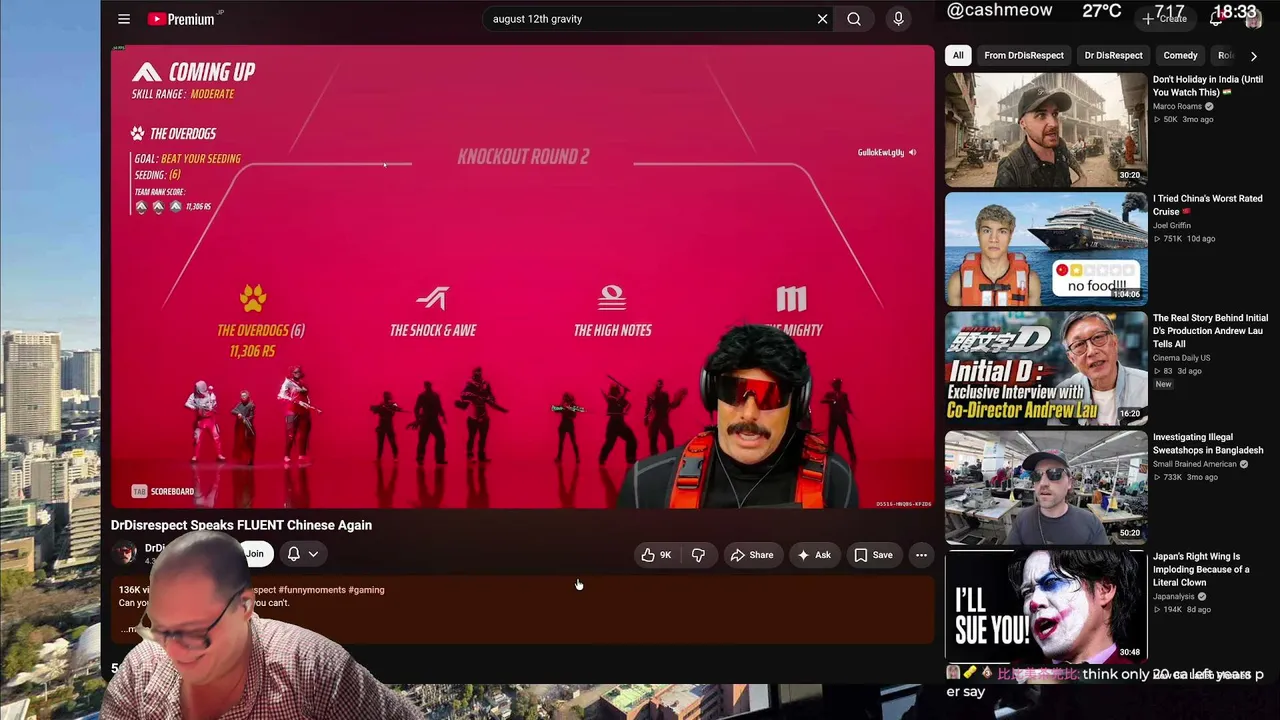Open 'Don't Holiday in India' video thumbnail

coord(1046,130)
